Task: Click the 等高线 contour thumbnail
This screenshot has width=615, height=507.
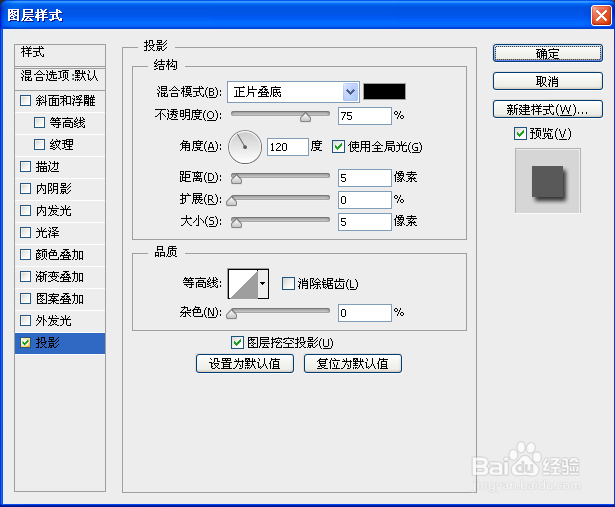Action: [243, 283]
